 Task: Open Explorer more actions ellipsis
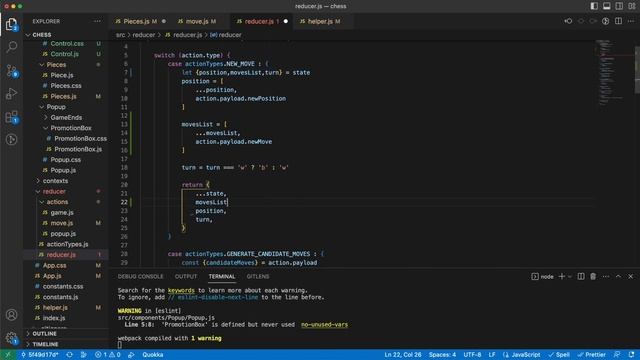[x=97, y=21]
